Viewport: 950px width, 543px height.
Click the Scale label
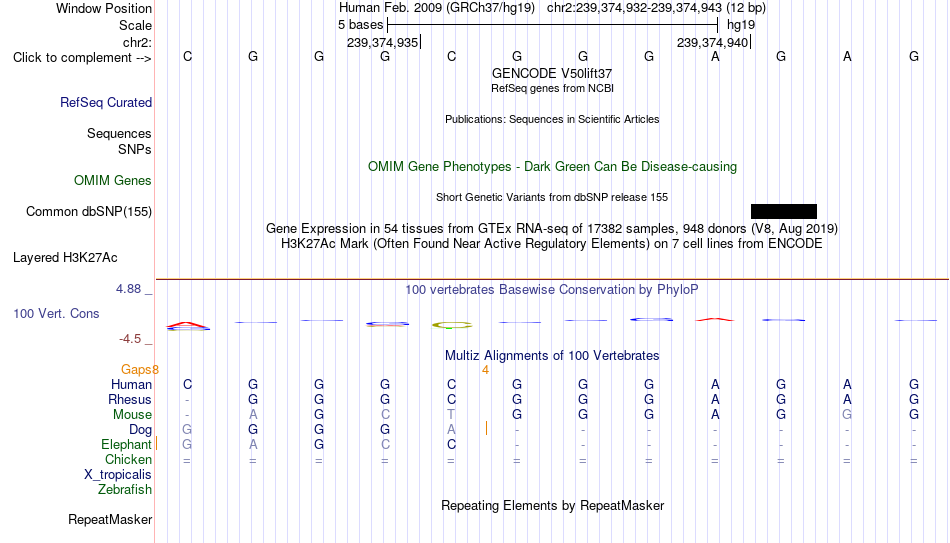[135, 25]
